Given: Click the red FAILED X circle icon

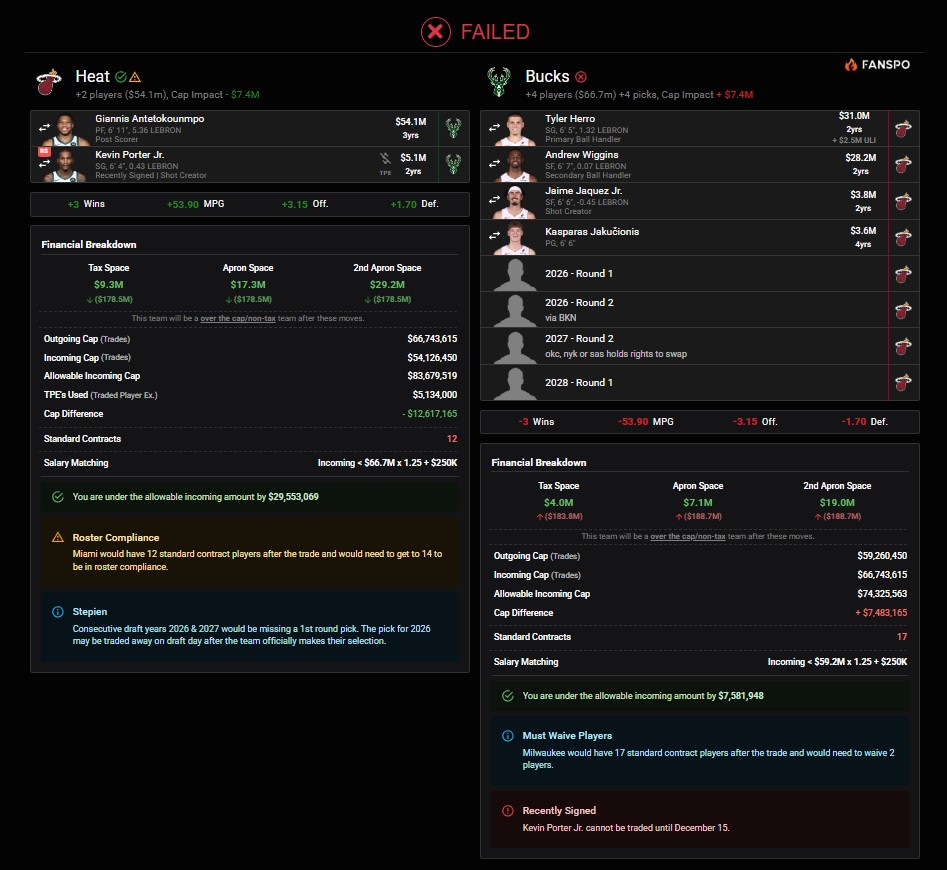Looking at the screenshot, I should point(435,32).
